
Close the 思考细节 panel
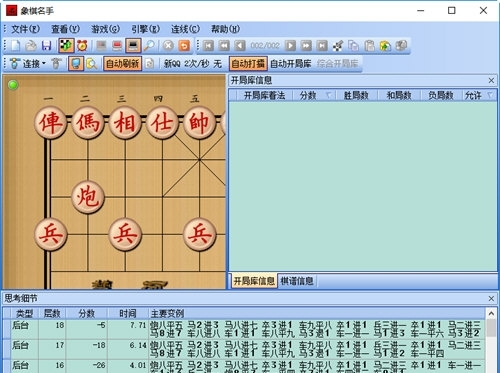491,298
